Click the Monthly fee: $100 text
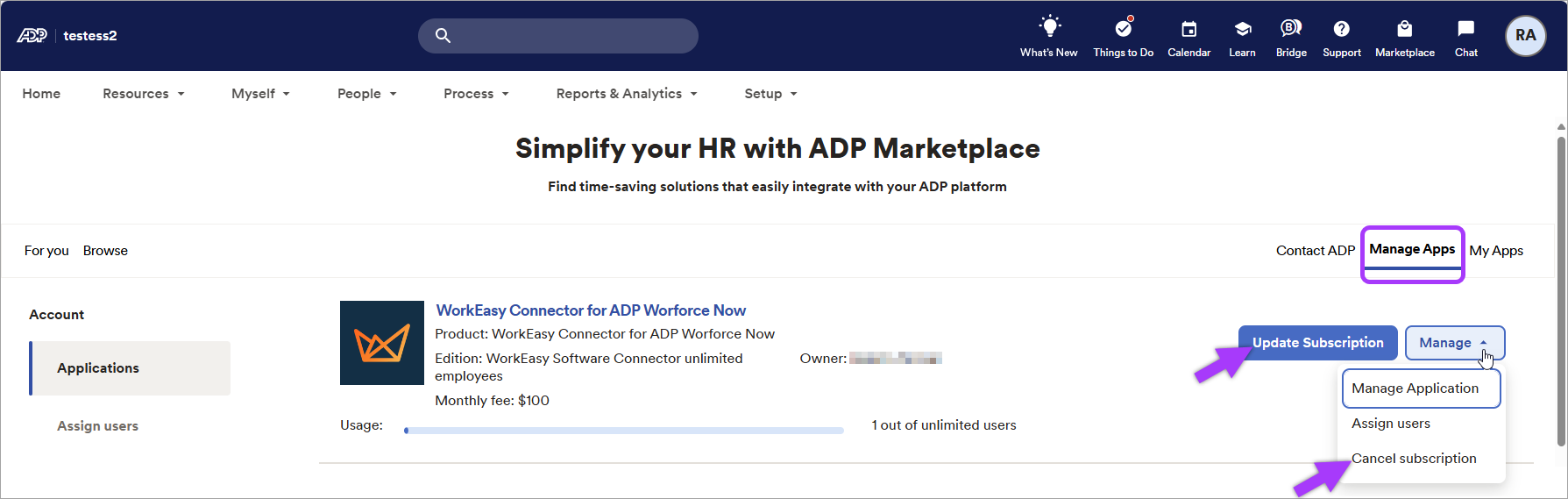This screenshot has height=499, width=1568. (x=492, y=401)
